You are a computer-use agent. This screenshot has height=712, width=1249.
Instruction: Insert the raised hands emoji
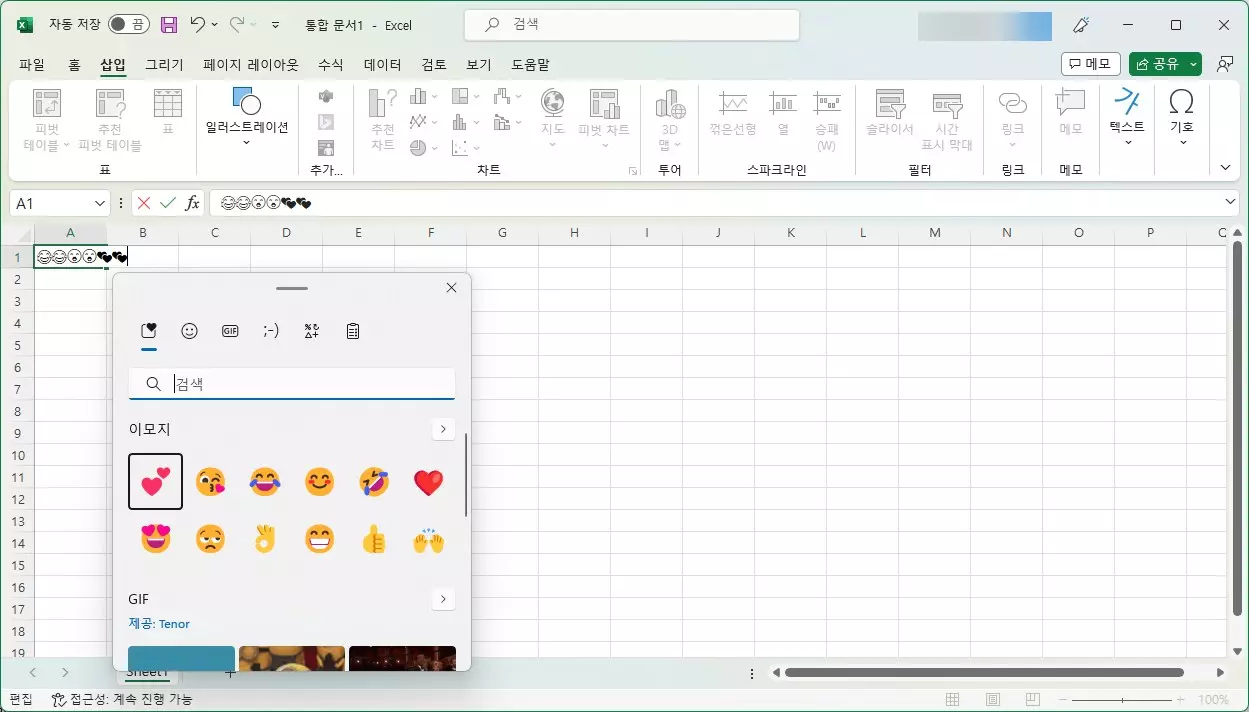[428, 540]
